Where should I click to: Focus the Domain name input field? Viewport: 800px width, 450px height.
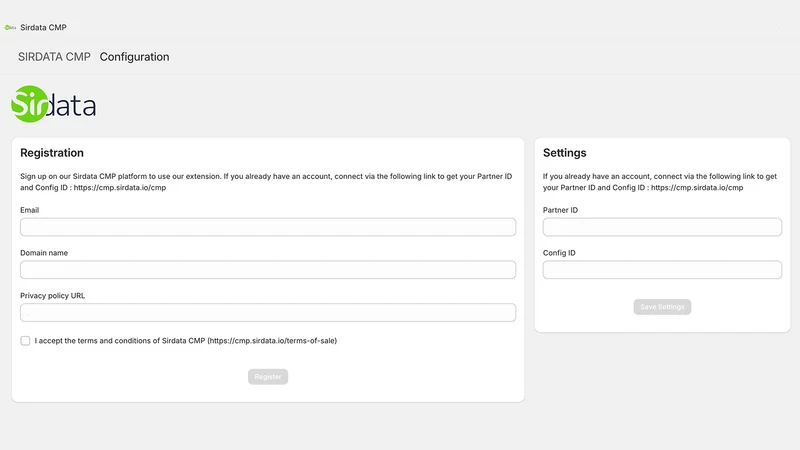pyautogui.click(x=268, y=270)
